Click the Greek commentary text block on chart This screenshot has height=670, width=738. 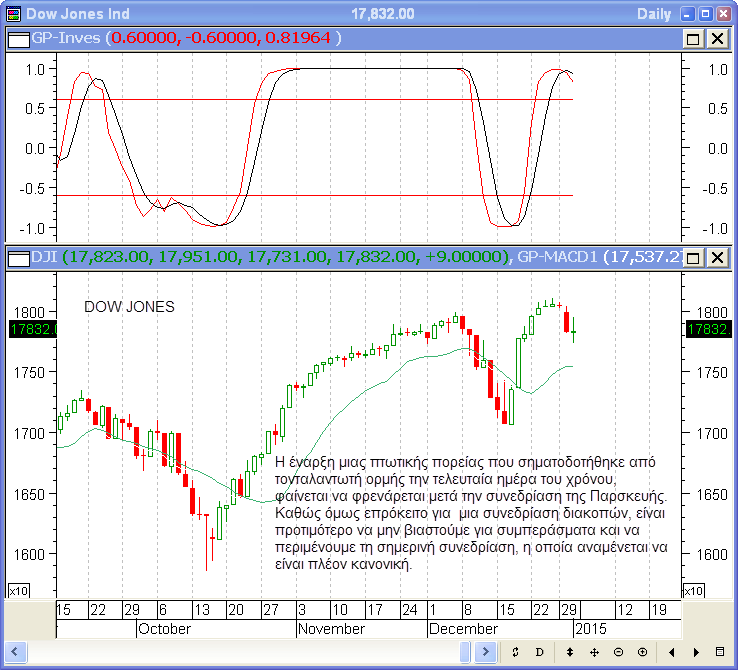(x=471, y=513)
